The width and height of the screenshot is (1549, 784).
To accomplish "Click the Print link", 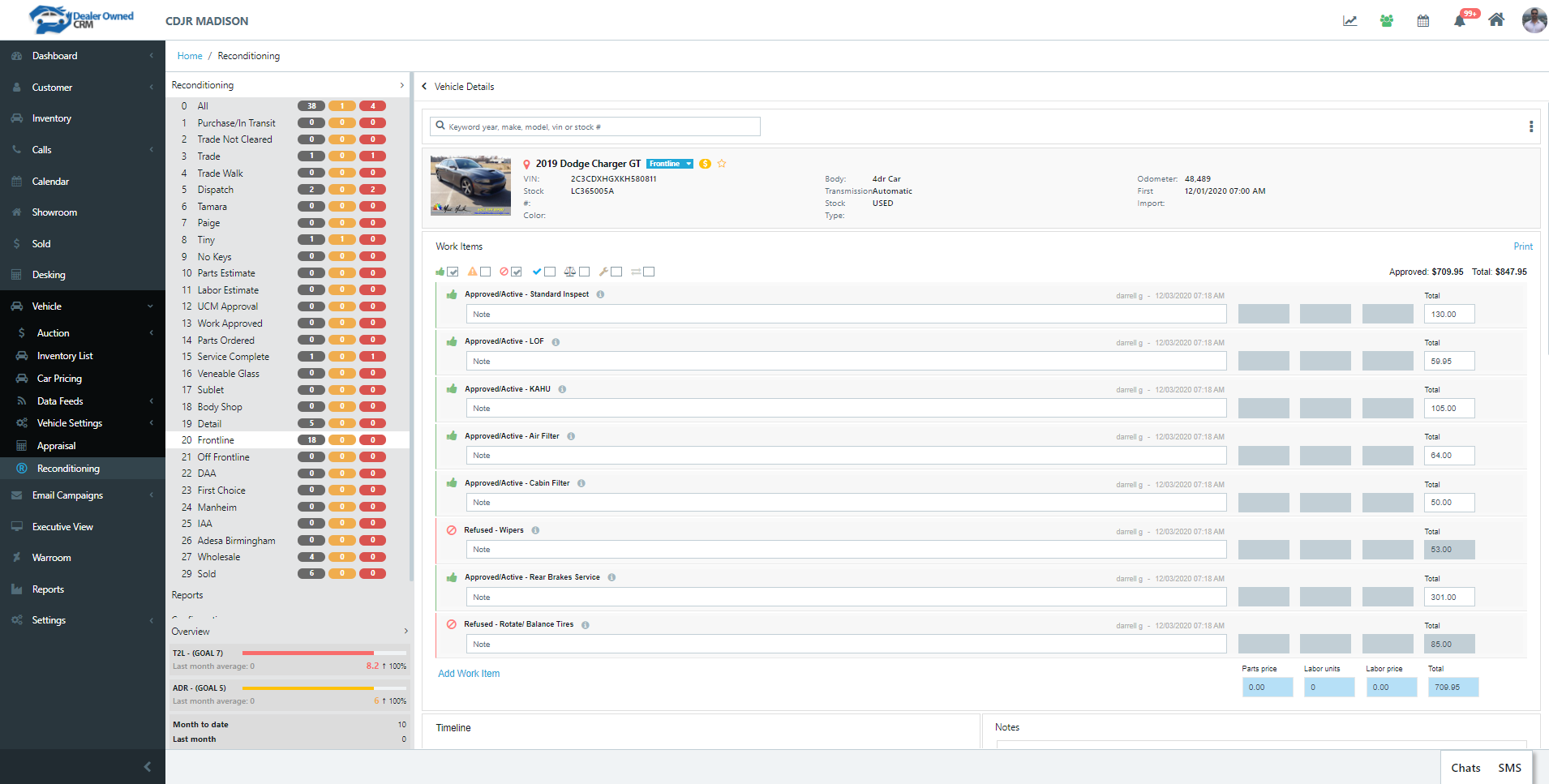I will click(1522, 246).
